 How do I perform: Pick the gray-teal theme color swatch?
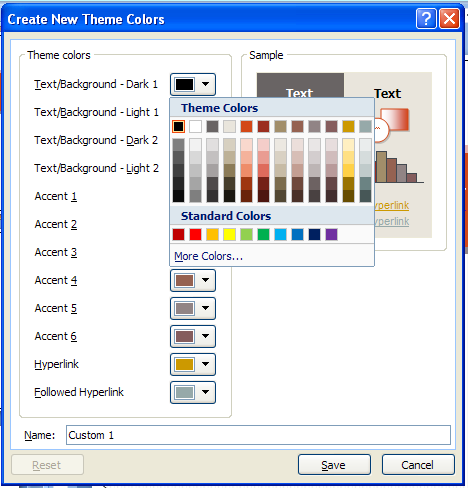365,127
